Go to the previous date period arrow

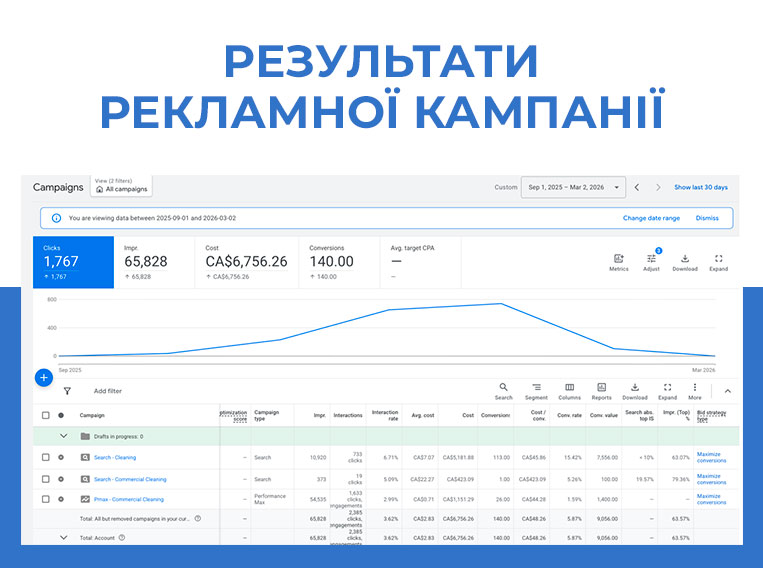point(636,187)
